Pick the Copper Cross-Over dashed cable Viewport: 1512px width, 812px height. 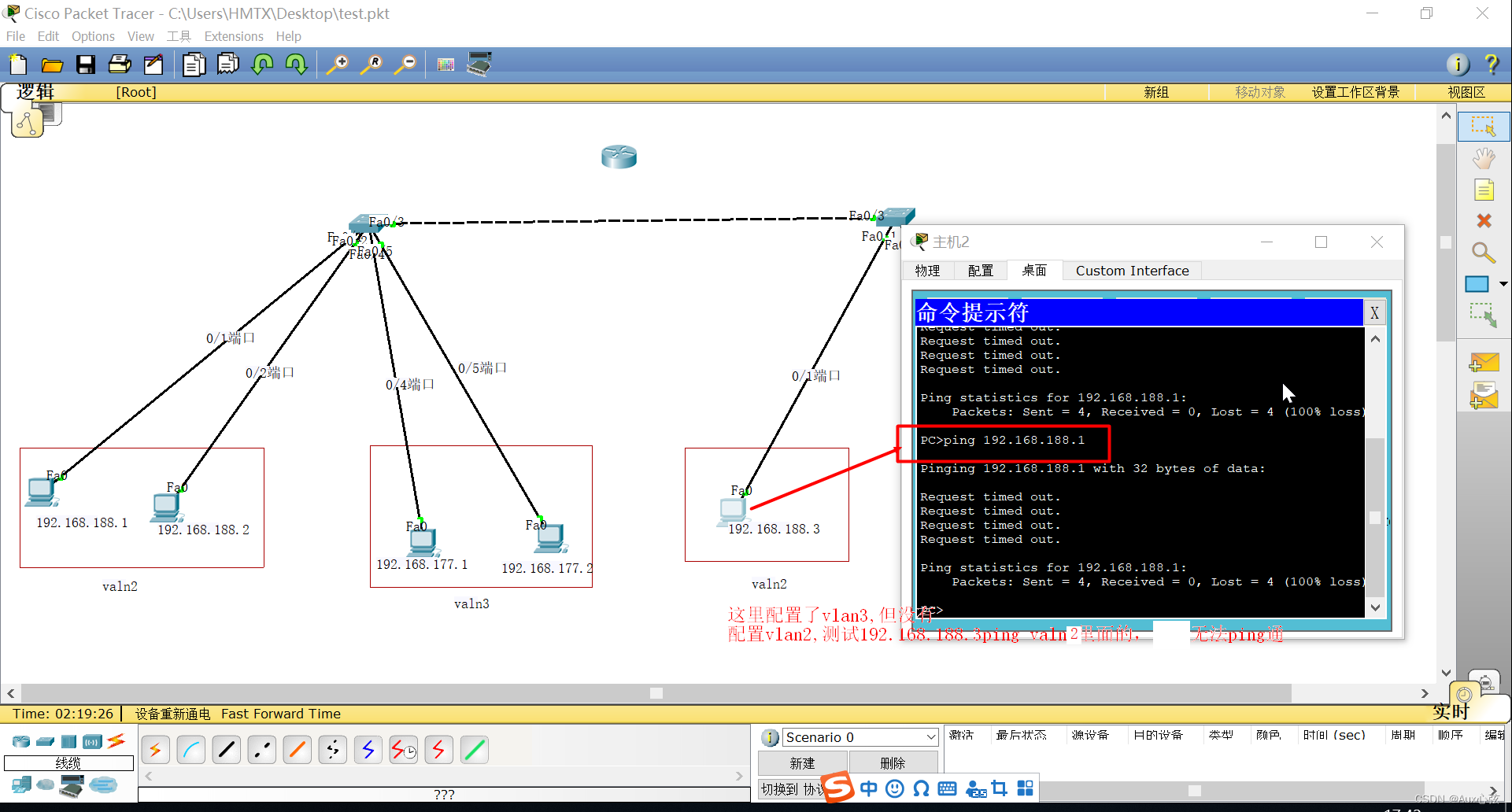click(x=262, y=750)
